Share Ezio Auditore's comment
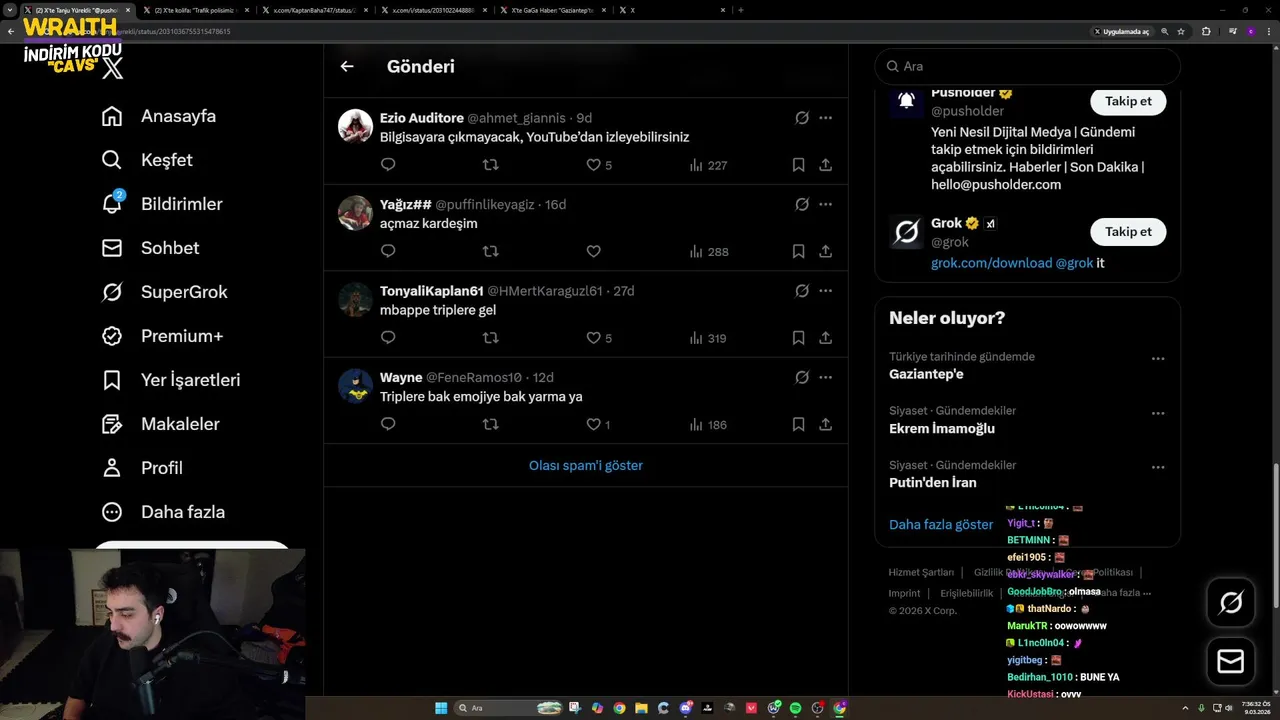The width and height of the screenshot is (1280, 720). coord(825,165)
